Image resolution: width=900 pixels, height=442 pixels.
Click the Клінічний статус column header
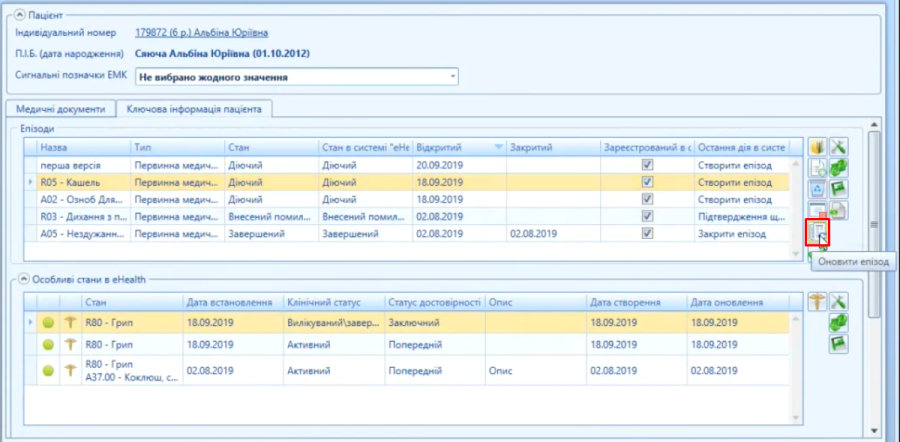pyautogui.click(x=333, y=302)
